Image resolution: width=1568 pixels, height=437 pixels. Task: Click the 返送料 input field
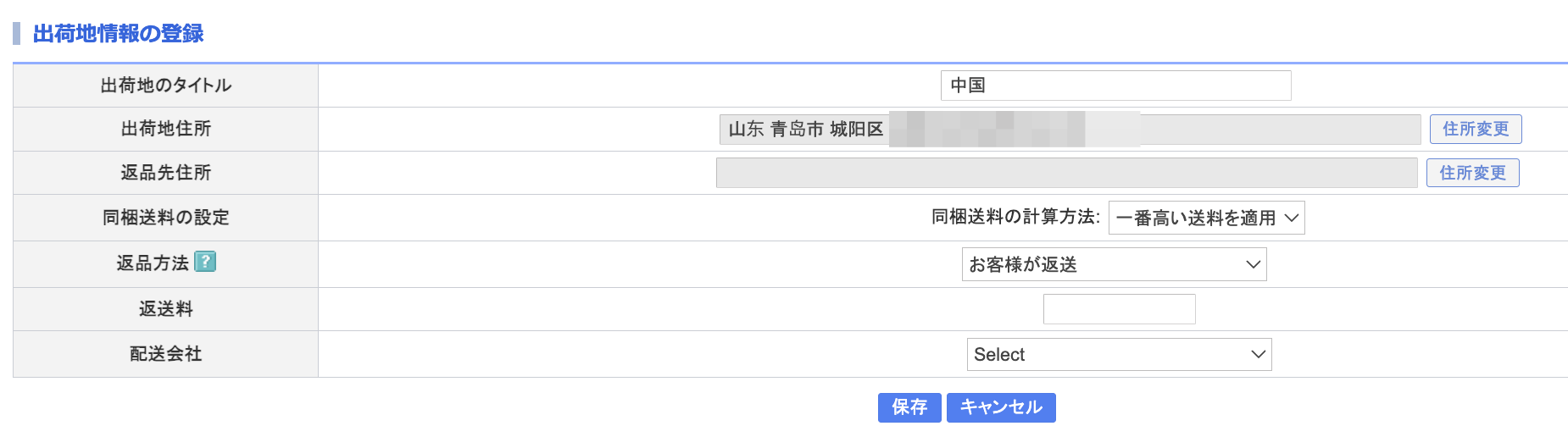coord(1119,309)
